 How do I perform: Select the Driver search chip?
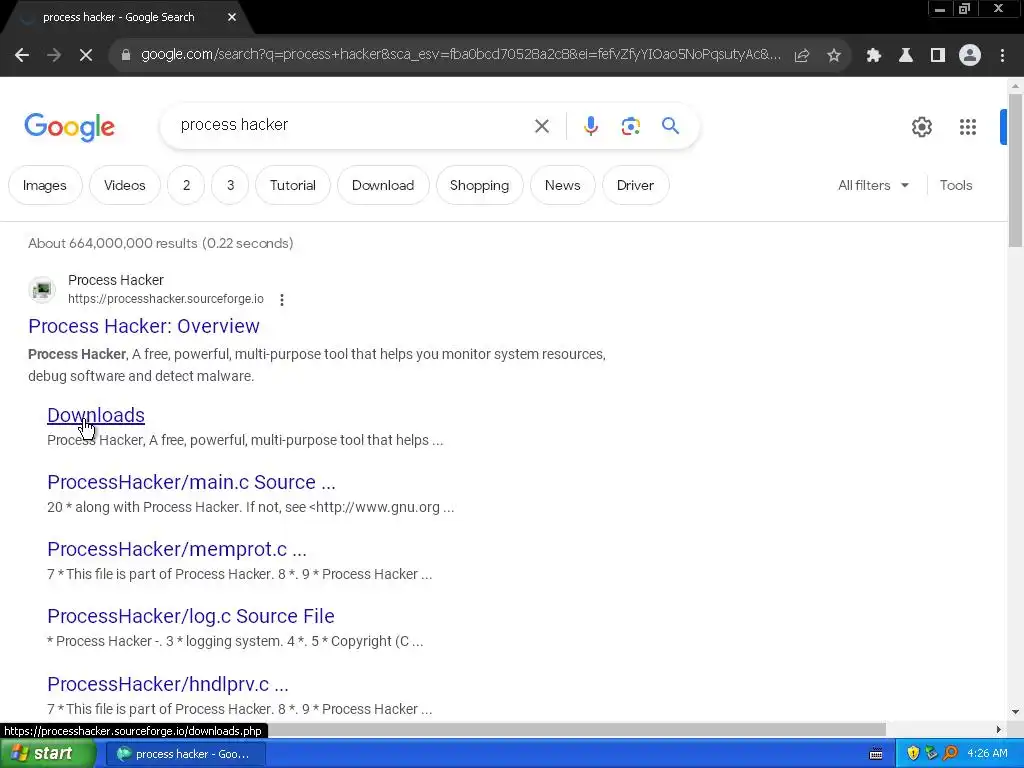click(x=635, y=185)
